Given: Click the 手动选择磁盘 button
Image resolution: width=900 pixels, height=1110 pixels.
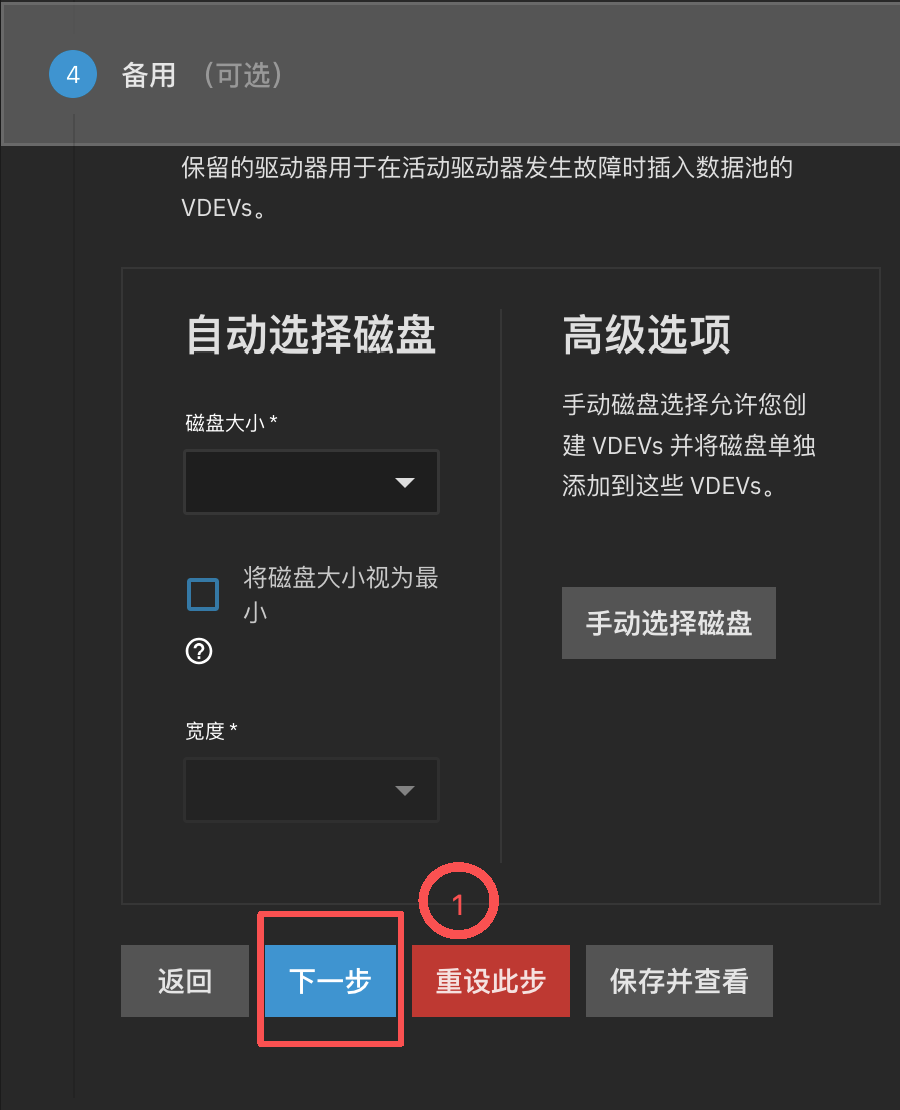Looking at the screenshot, I should pos(668,623).
